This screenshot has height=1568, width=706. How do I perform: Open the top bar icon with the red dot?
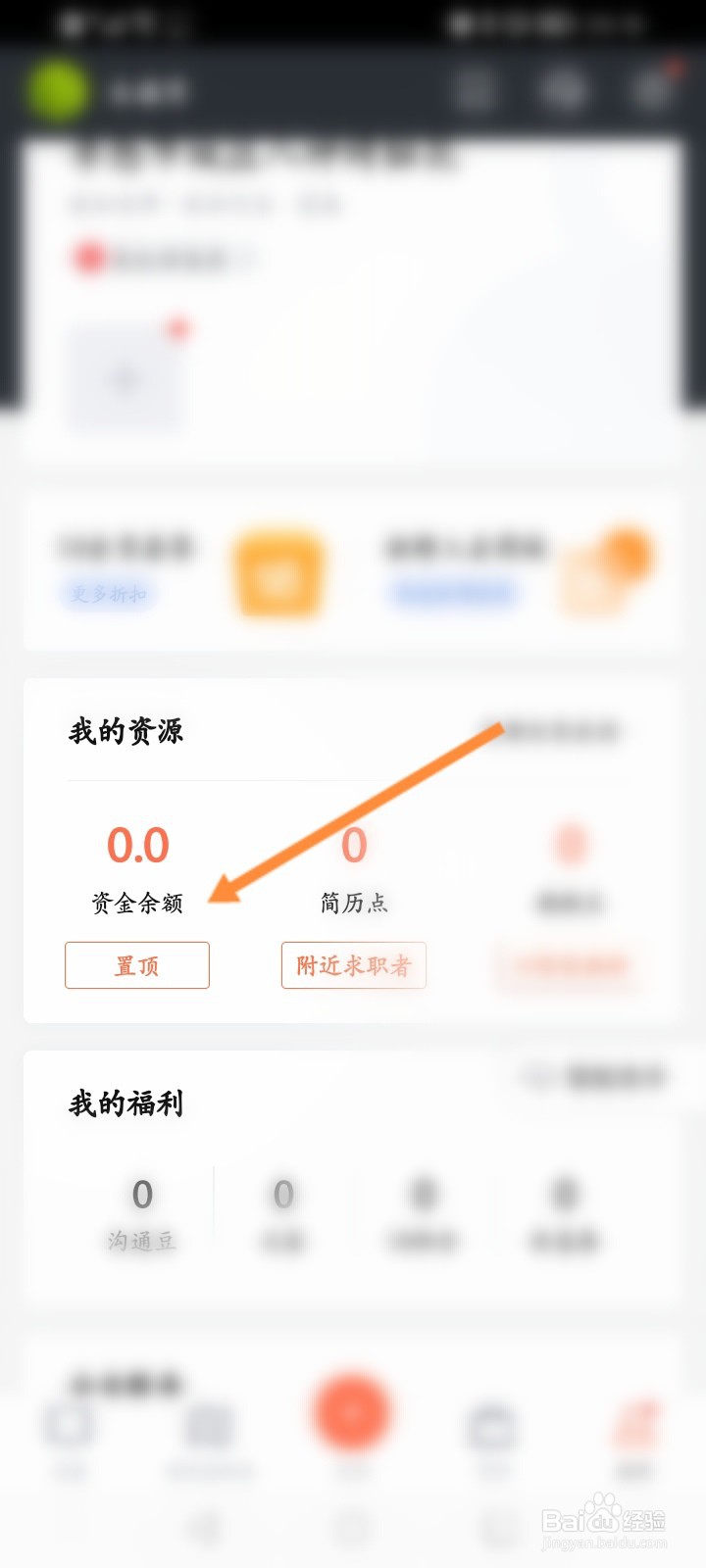(x=652, y=89)
